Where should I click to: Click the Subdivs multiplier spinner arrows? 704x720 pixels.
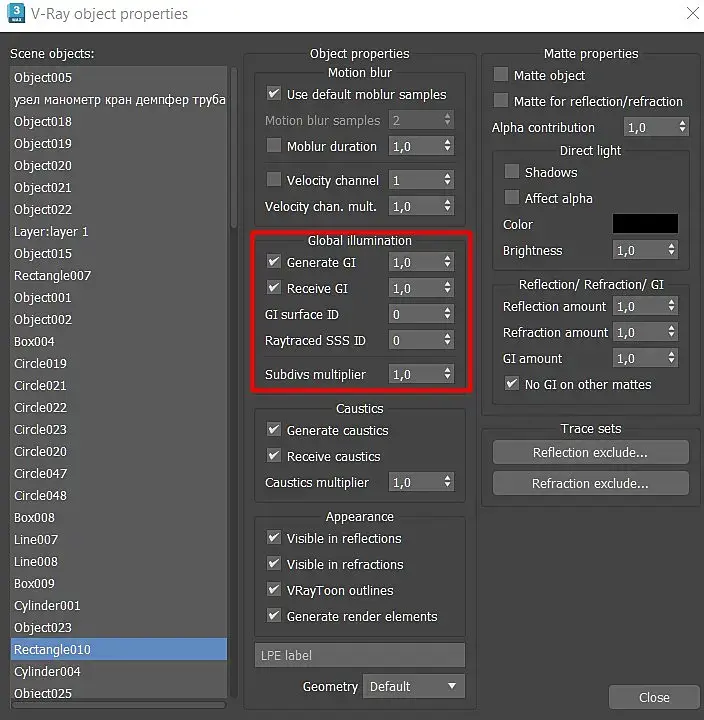point(447,374)
